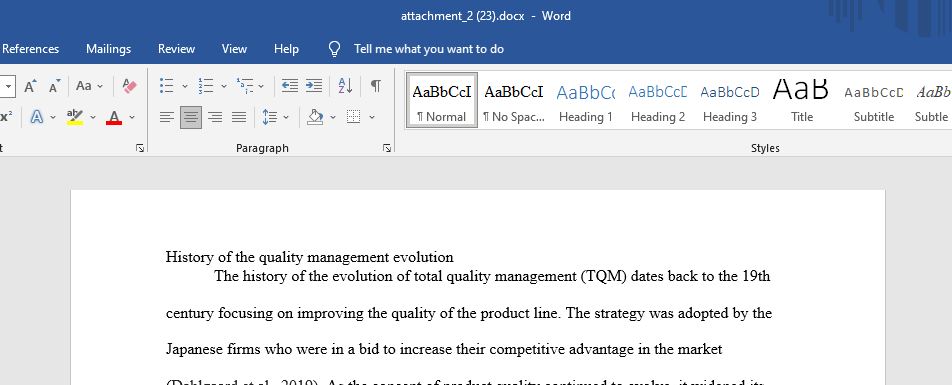This screenshot has width=952, height=385.
Task: Apply the Subtitle style
Action: click(x=874, y=101)
